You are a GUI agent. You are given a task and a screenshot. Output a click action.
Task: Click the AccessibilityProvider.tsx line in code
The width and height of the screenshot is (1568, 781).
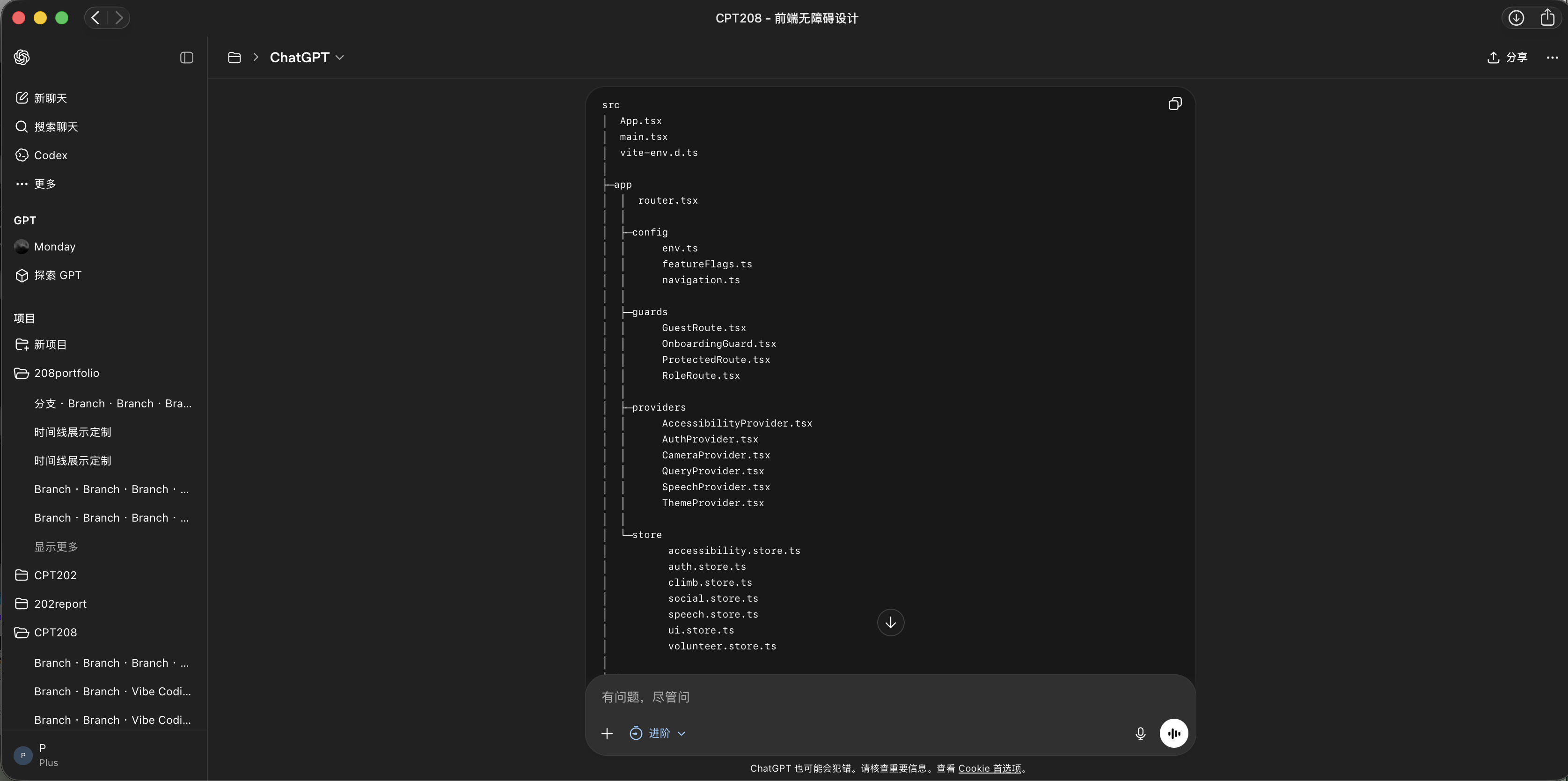[737, 423]
